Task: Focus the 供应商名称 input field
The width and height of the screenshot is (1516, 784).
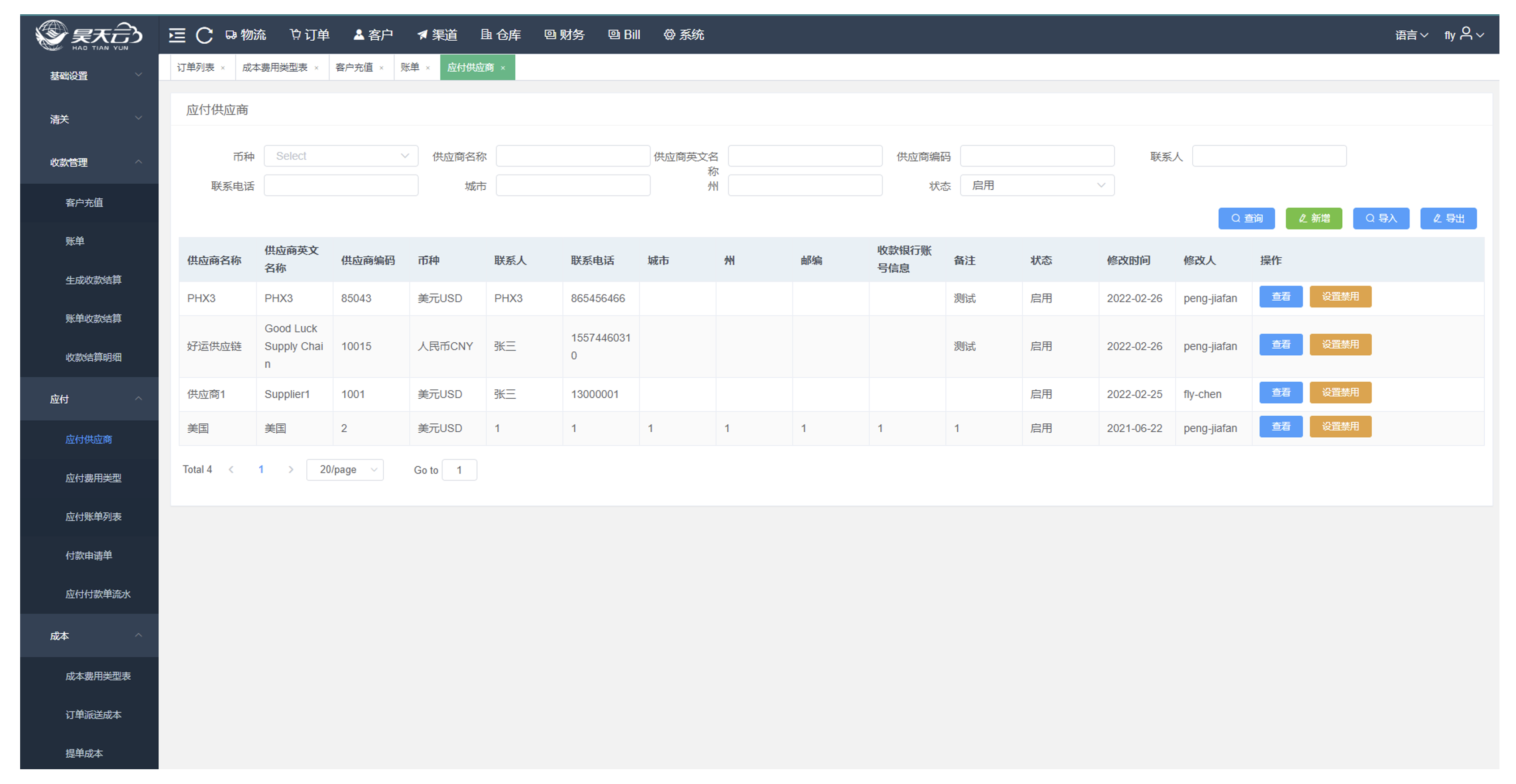Action: point(573,156)
